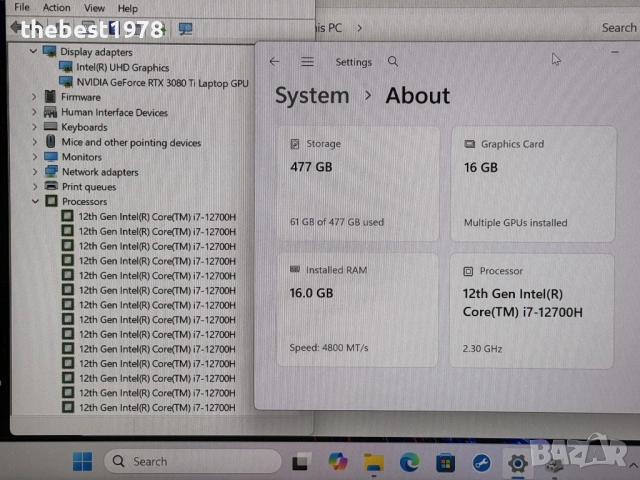Open the Settings hamburger navigation menu
Viewport: 640px width, 480px height.
[307, 62]
